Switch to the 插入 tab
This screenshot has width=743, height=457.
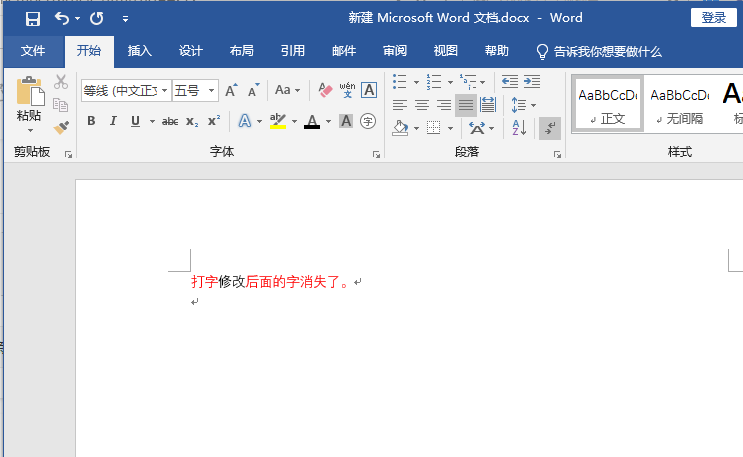click(x=139, y=51)
